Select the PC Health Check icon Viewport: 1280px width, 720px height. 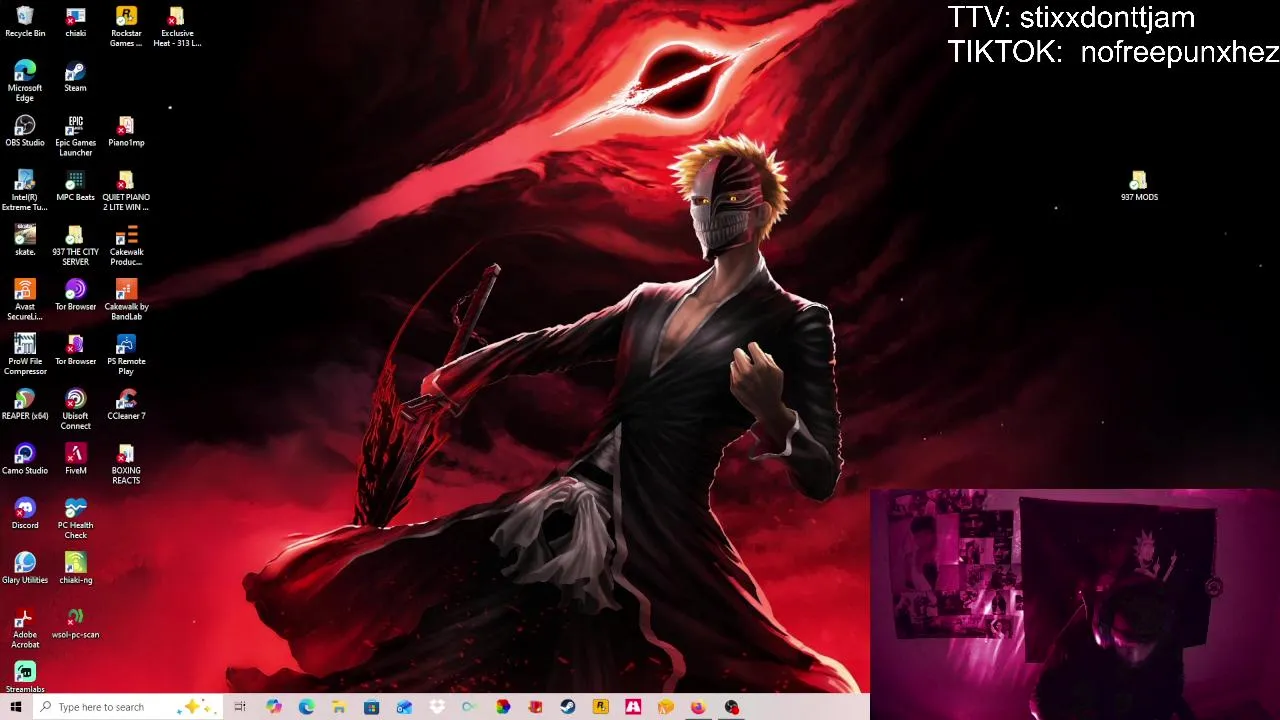[x=75, y=519]
